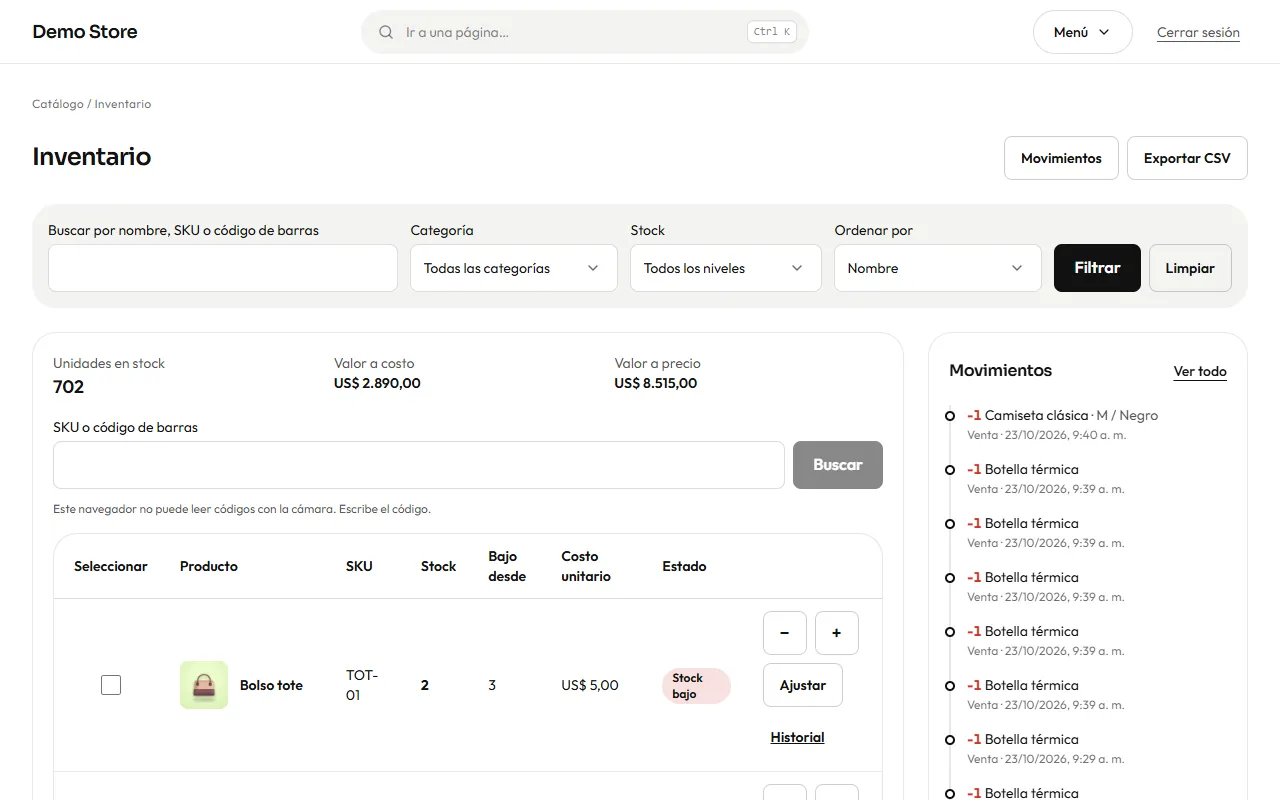Viewport: 1280px width, 800px height.
Task: Click the TOT-01 SKU cell
Action: point(362,685)
